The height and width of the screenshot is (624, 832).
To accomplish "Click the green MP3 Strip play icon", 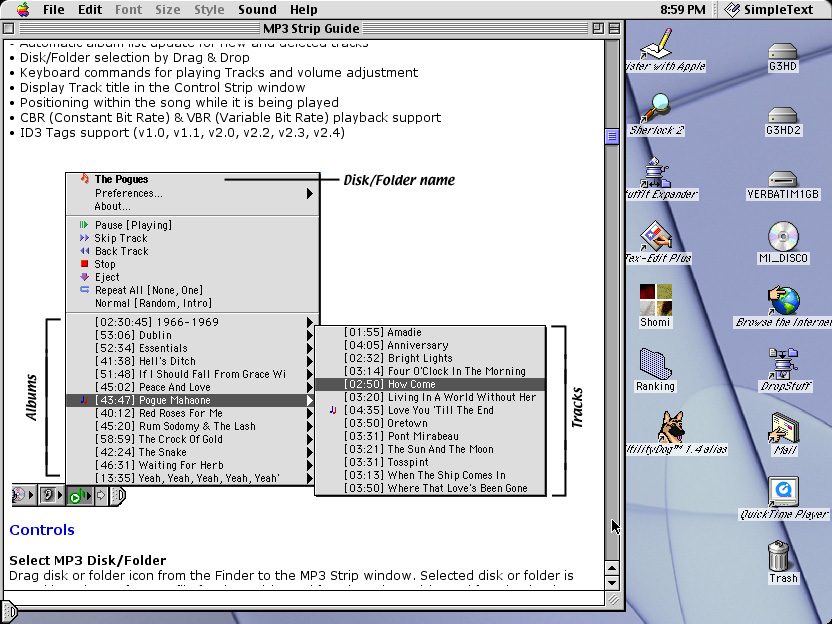I will click(x=75, y=496).
